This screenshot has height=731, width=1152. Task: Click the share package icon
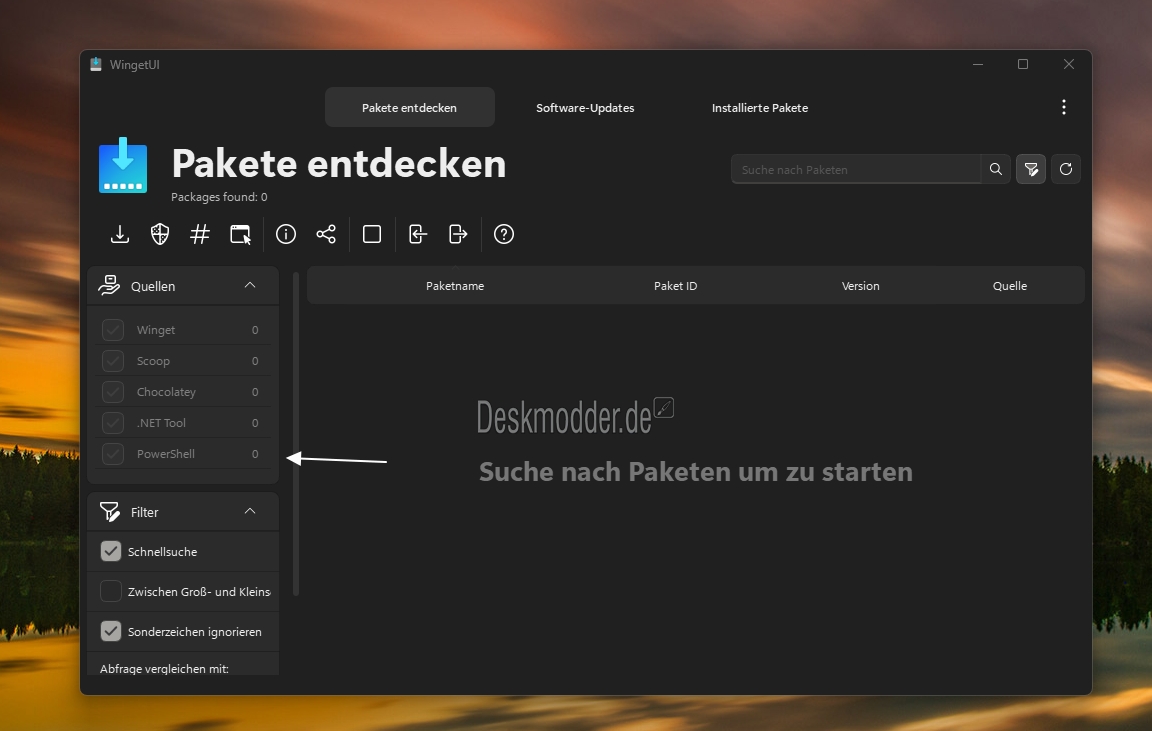[326, 234]
